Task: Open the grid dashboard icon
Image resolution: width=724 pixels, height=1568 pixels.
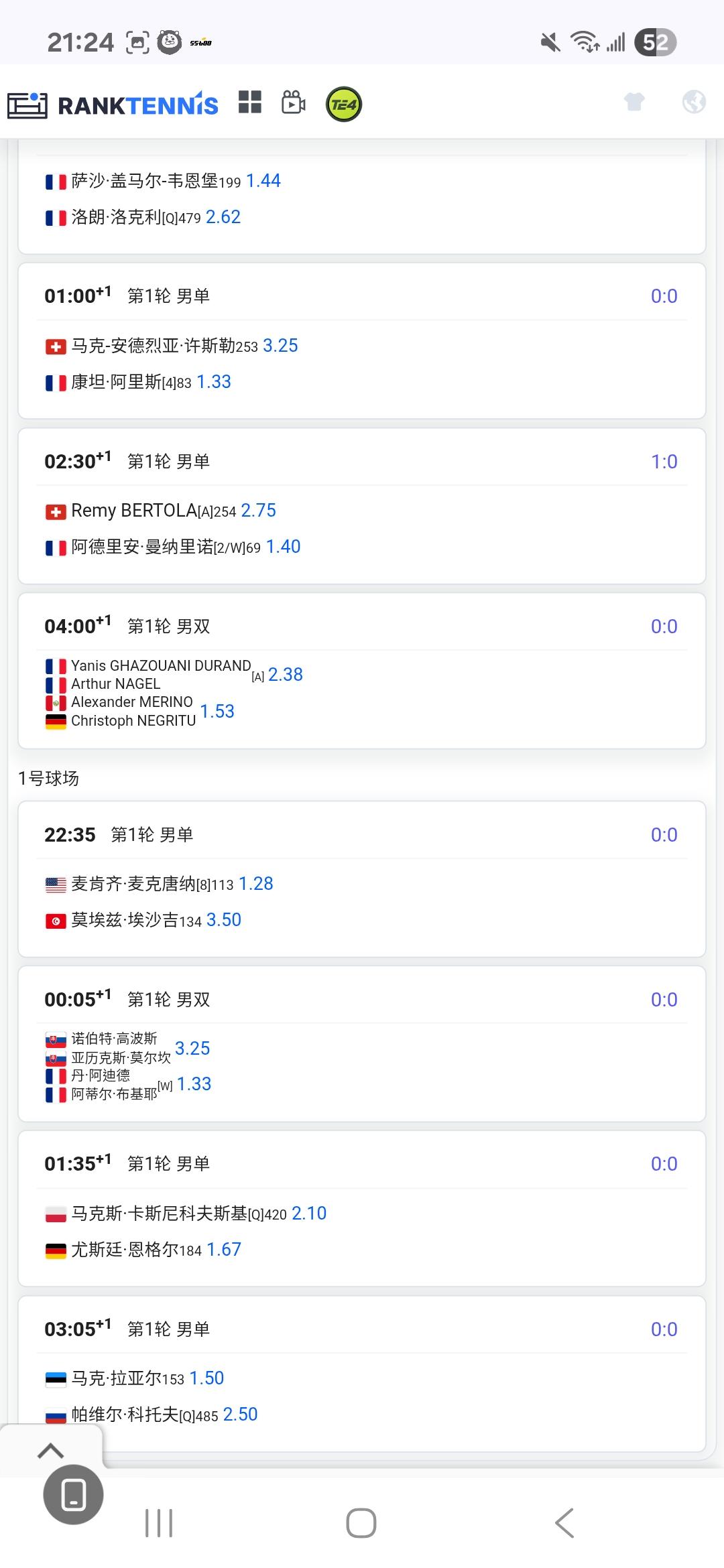Action: click(250, 103)
